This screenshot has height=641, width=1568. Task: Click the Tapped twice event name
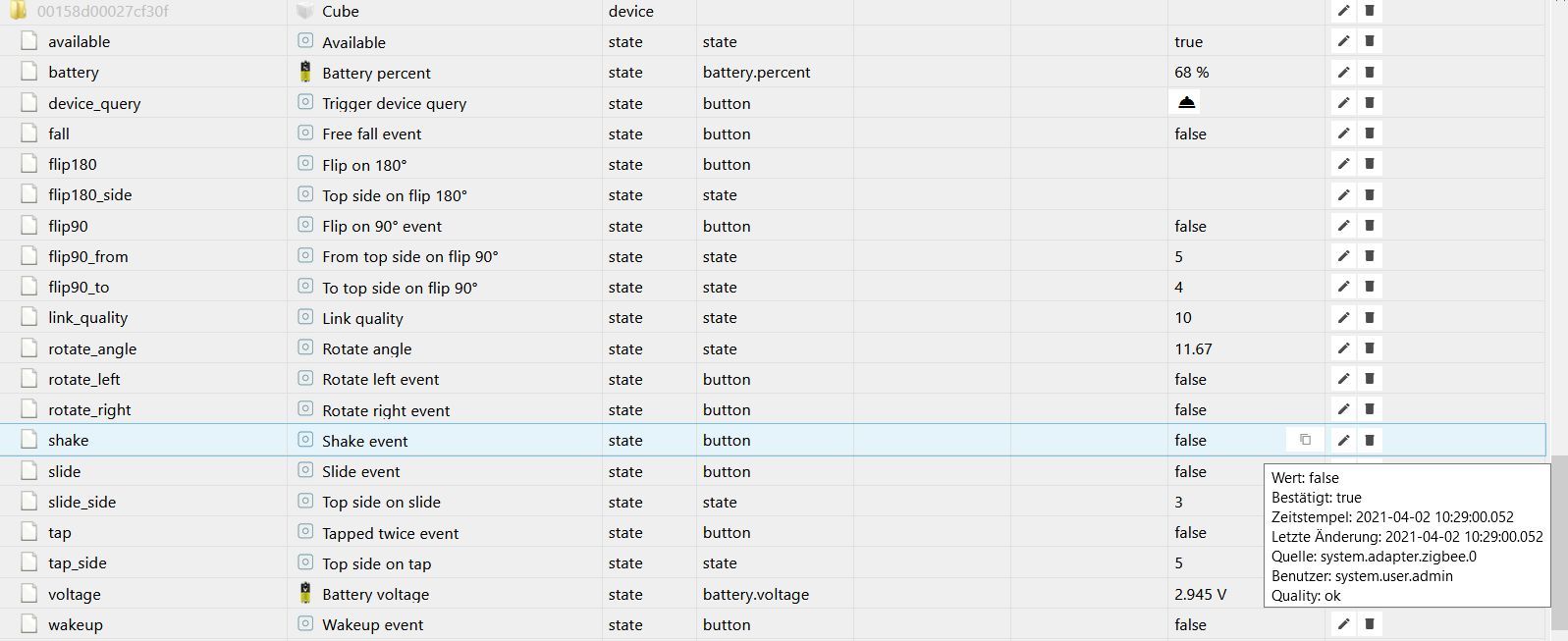click(390, 532)
